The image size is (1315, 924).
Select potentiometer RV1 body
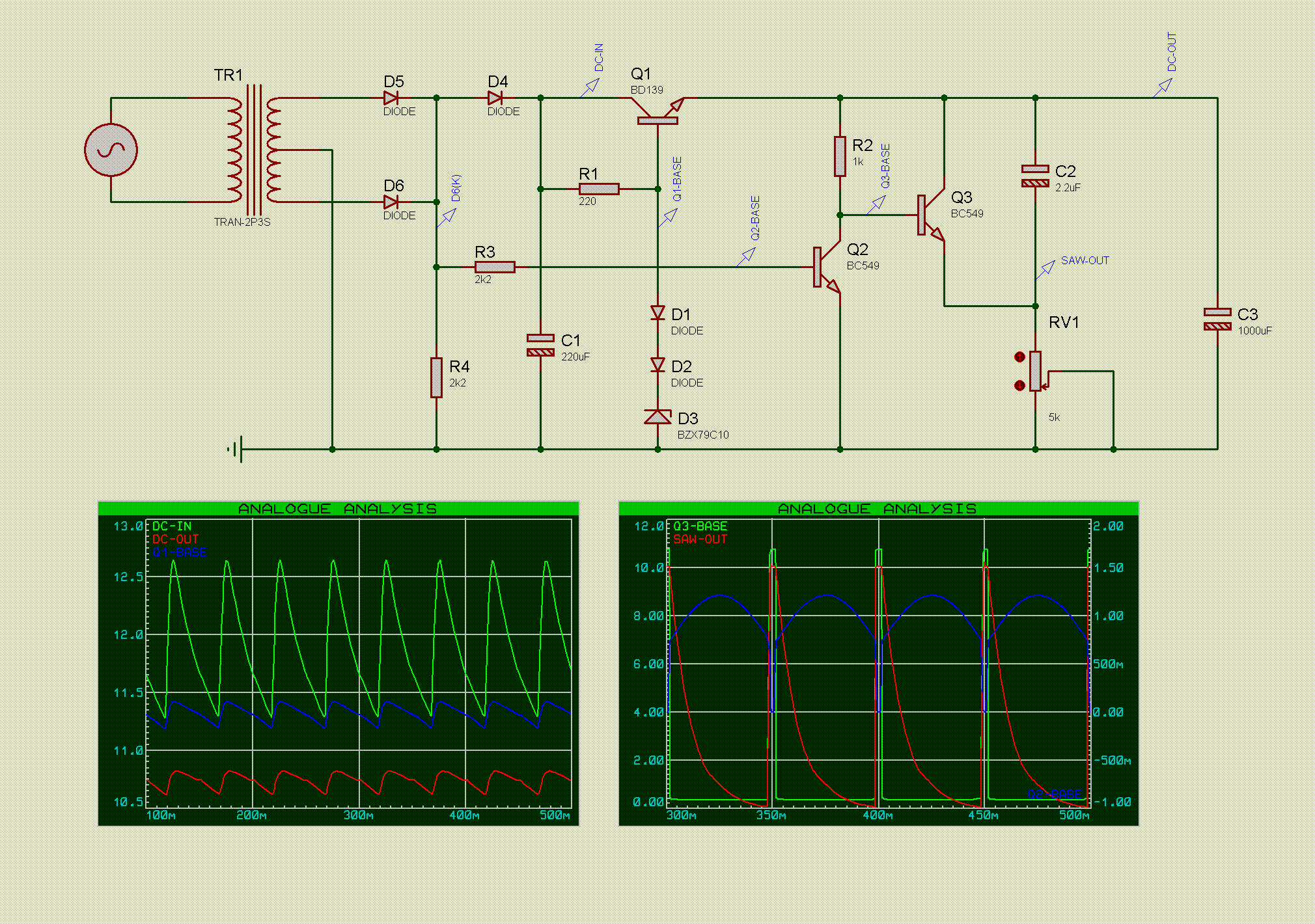(x=1035, y=371)
